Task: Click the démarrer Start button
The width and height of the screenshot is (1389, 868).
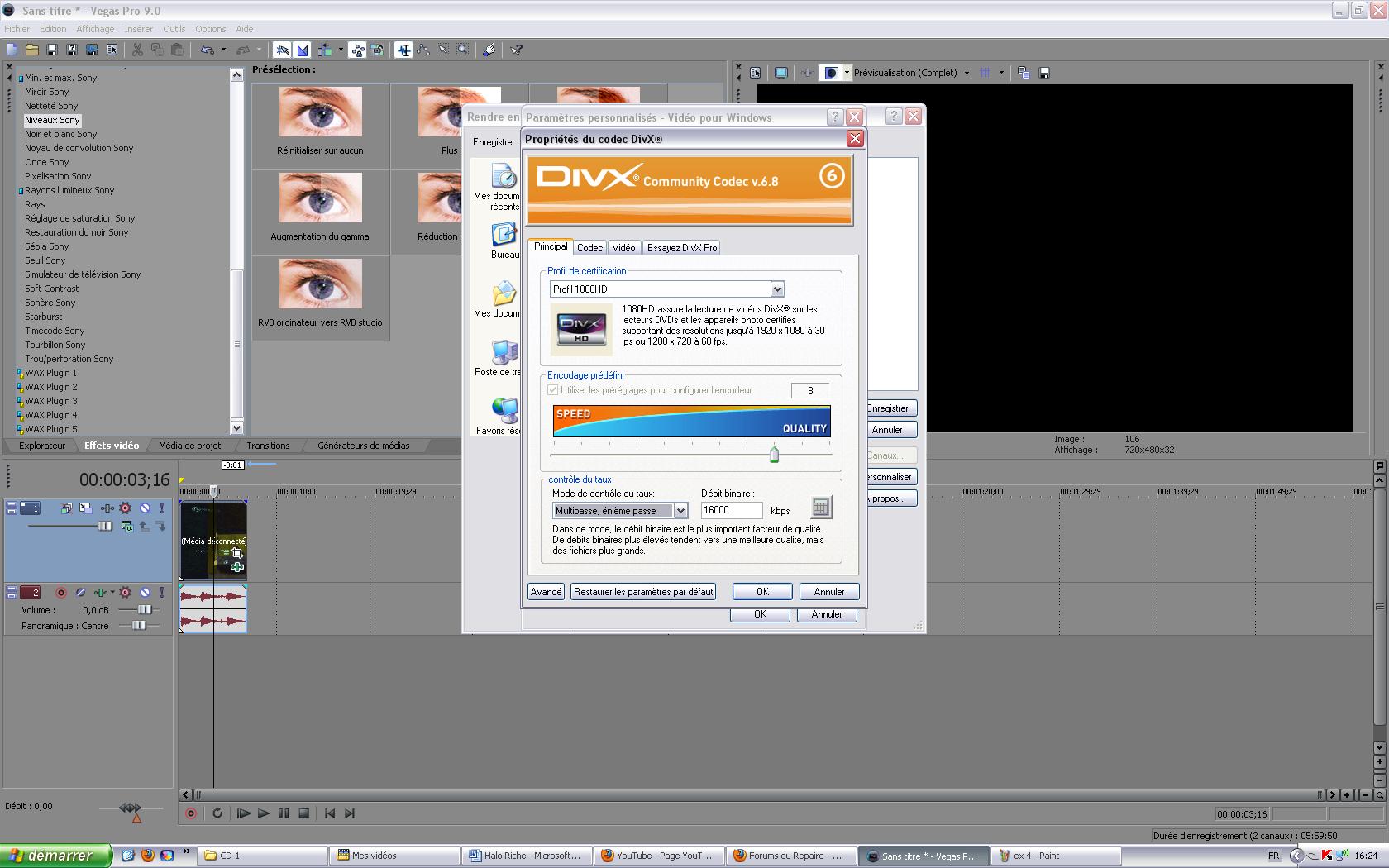Action: 55,856
